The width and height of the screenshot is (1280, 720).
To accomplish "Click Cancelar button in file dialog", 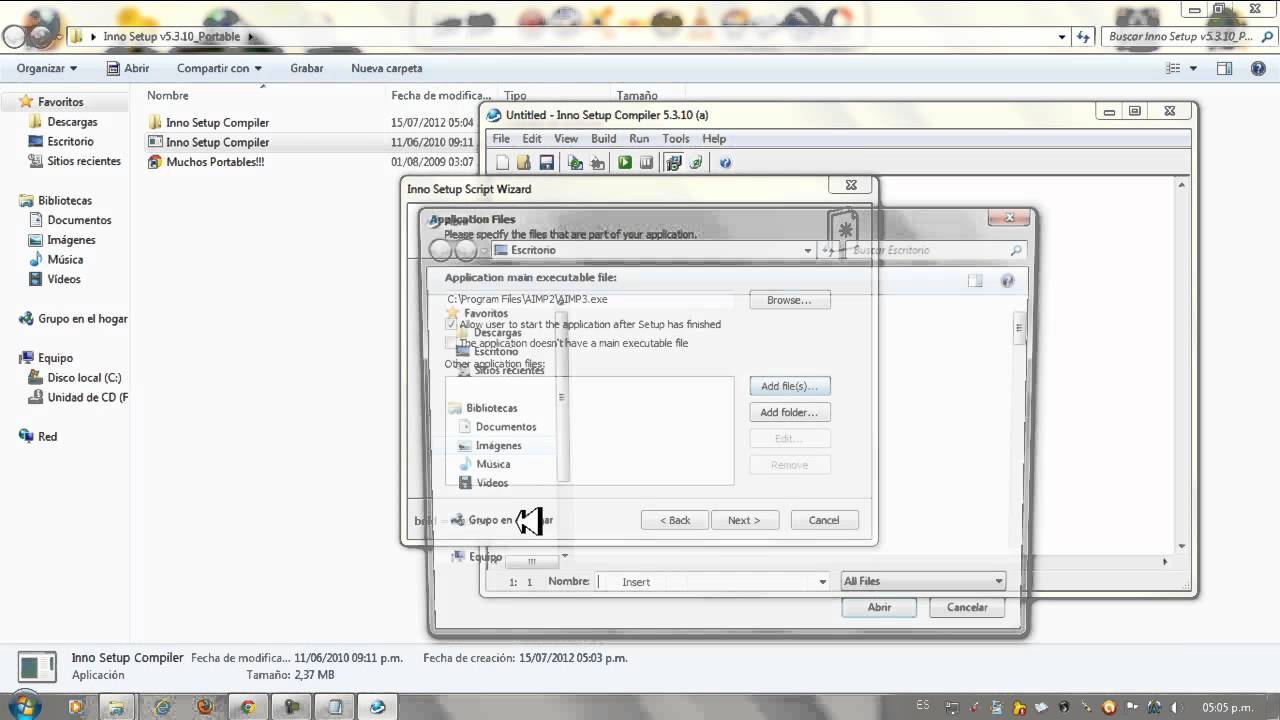I will click(x=967, y=607).
